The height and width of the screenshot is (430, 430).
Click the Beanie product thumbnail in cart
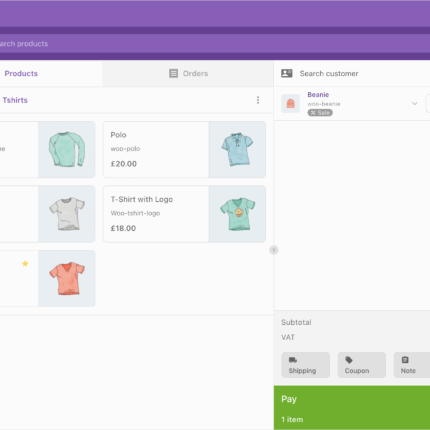(290, 103)
